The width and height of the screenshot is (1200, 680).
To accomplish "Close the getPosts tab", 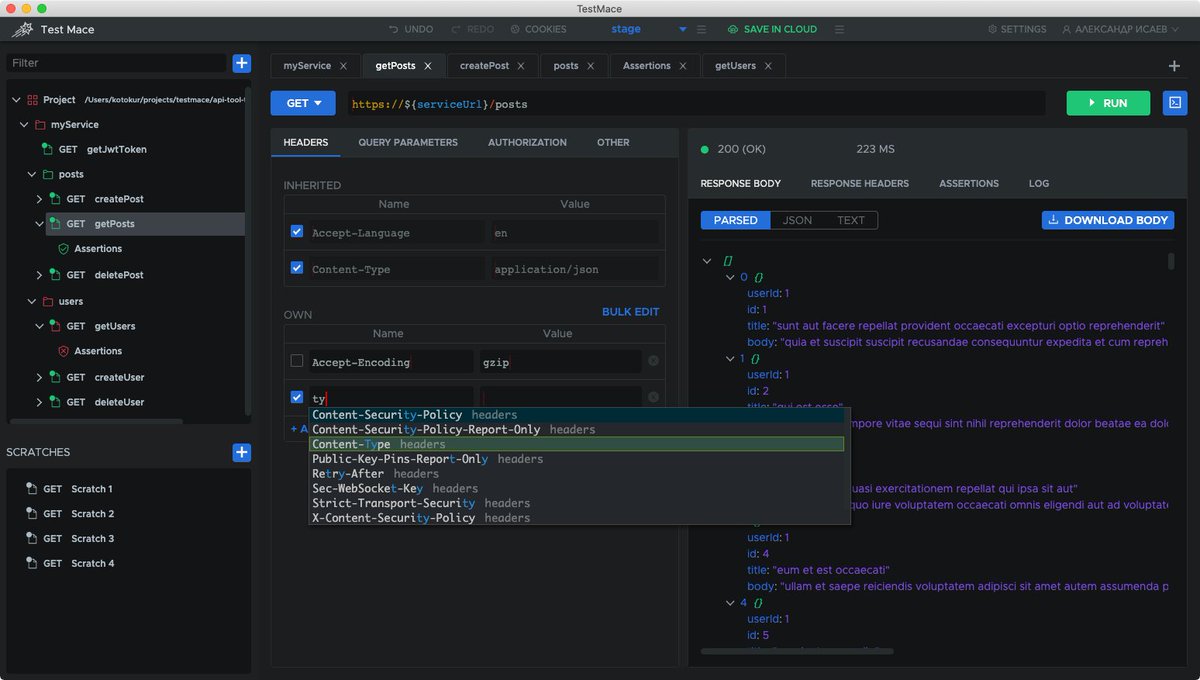I will click(428, 66).
